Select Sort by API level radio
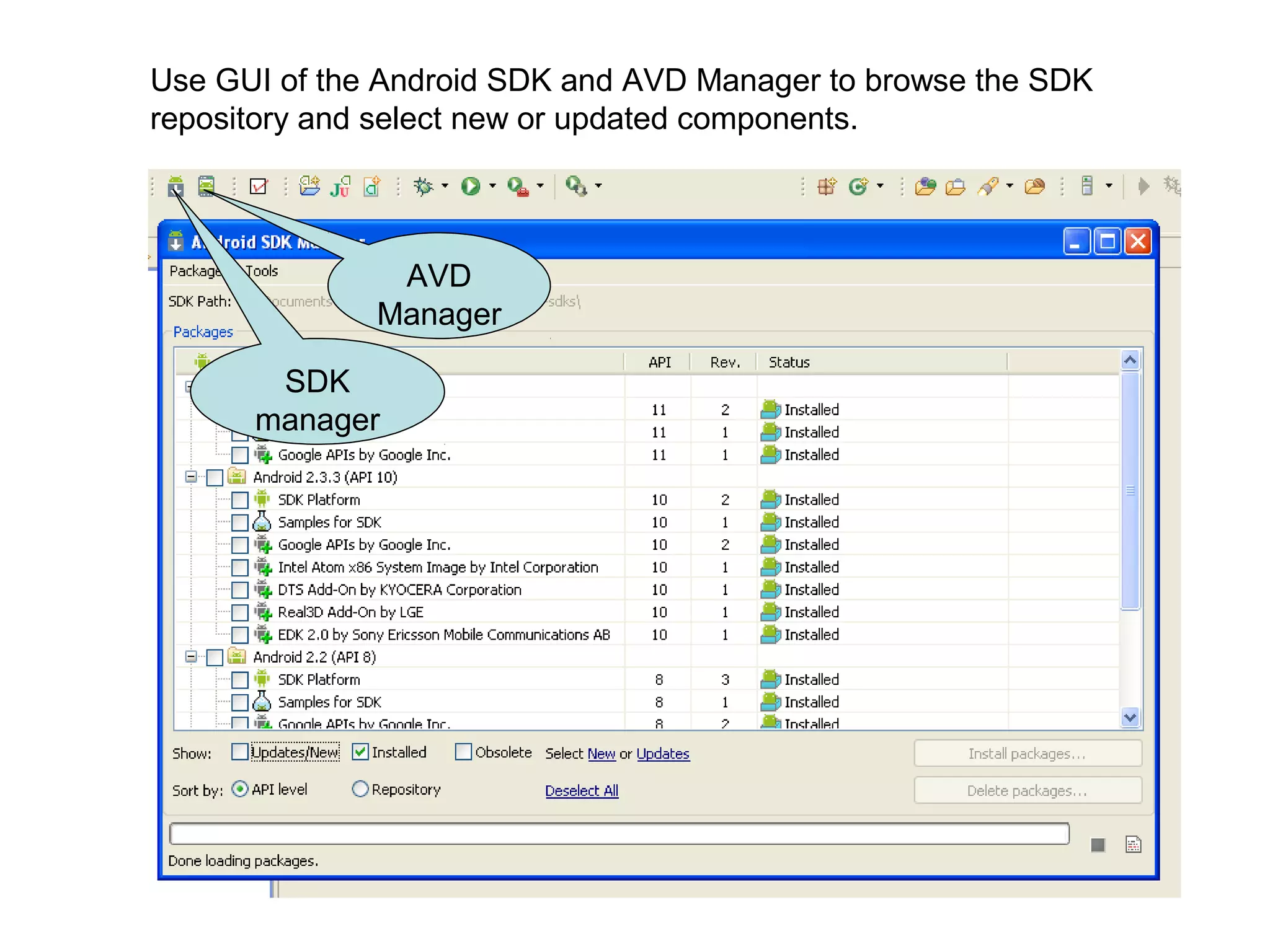 (x=239, y=789)
